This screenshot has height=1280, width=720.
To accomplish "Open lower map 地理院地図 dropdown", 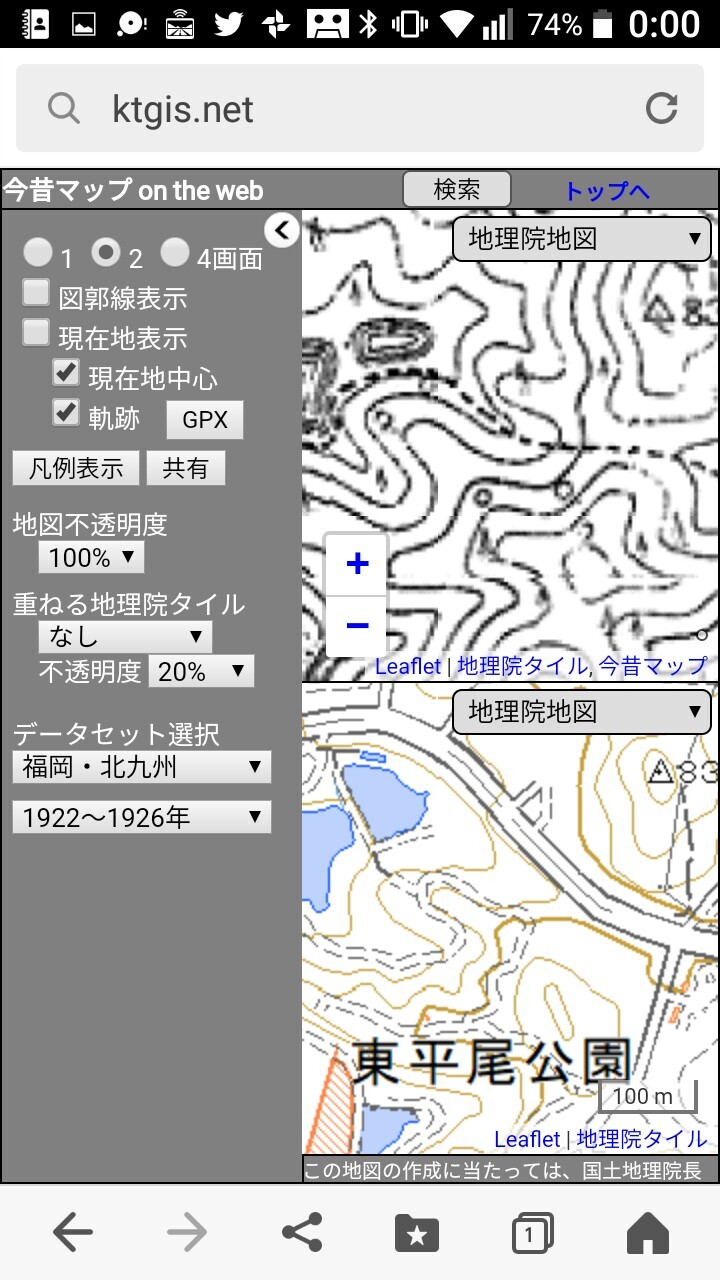I will [x=582, y=711].
